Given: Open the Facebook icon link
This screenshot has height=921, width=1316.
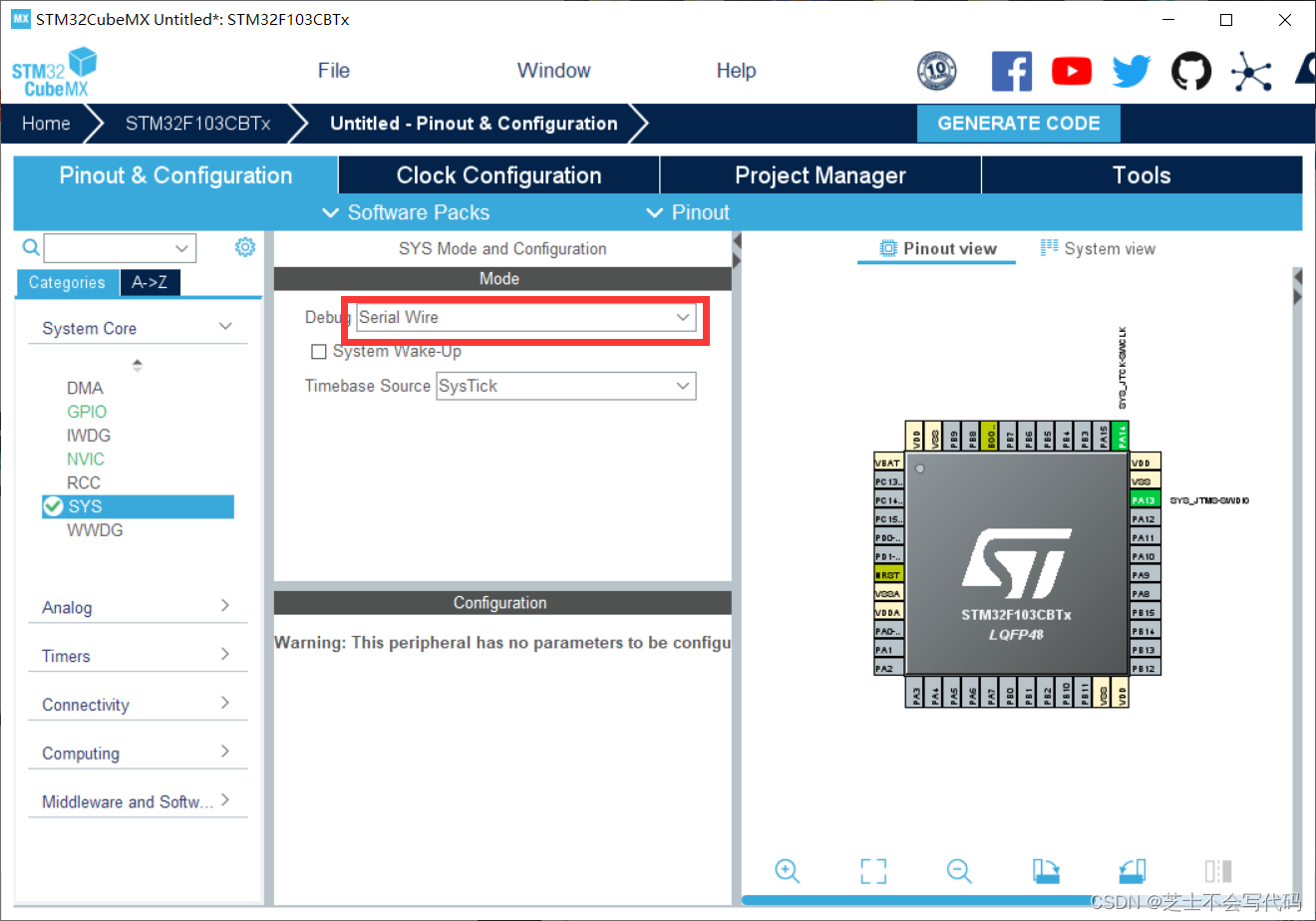Looking at the screenshot, I should coord(1011,71).
